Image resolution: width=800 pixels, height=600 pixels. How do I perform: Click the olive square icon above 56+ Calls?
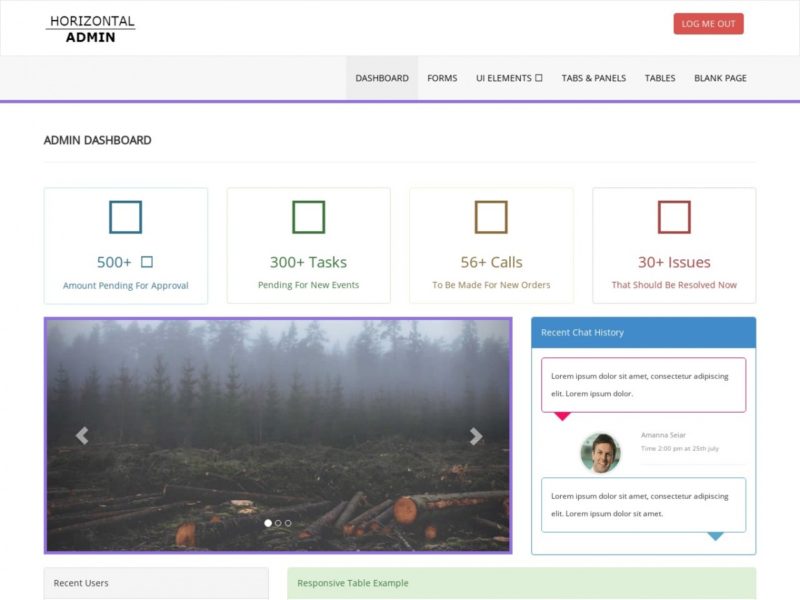tap(490, 216)
